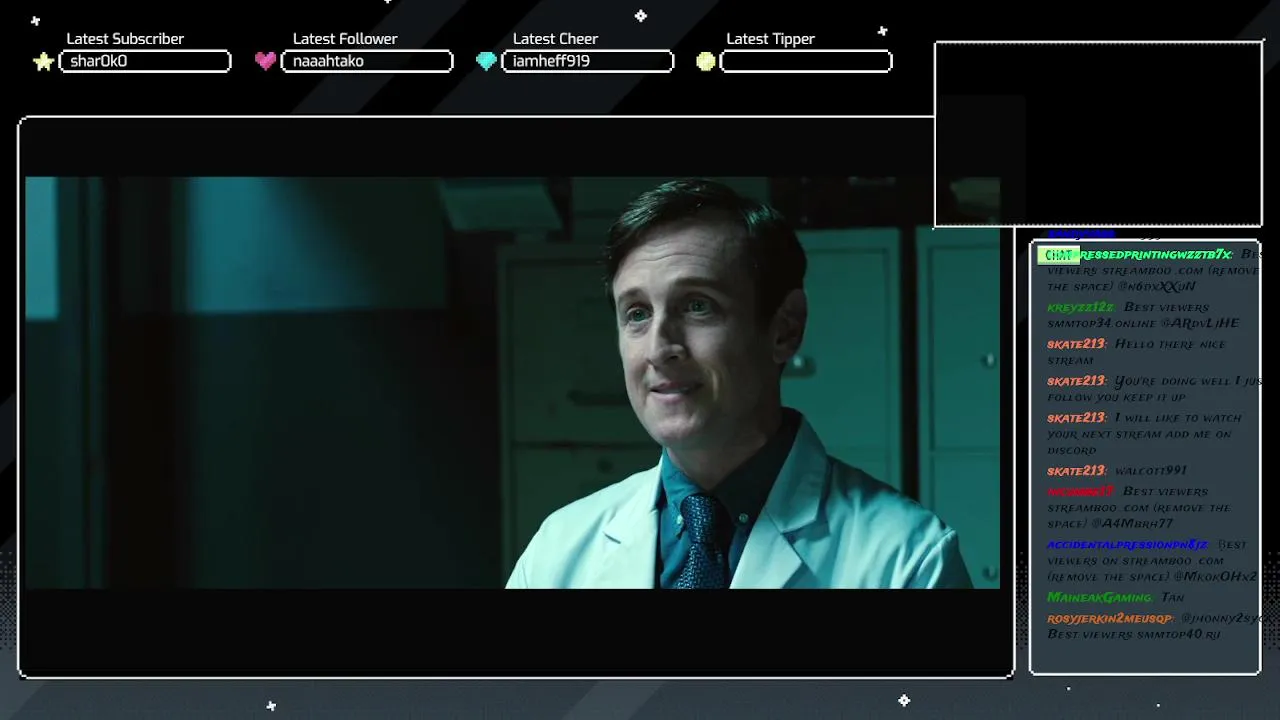This screenshot has height=720, width=1280.
Task: Select the cheer name field iamheff919
Action: pyautogui.click(x=587, y=61)
